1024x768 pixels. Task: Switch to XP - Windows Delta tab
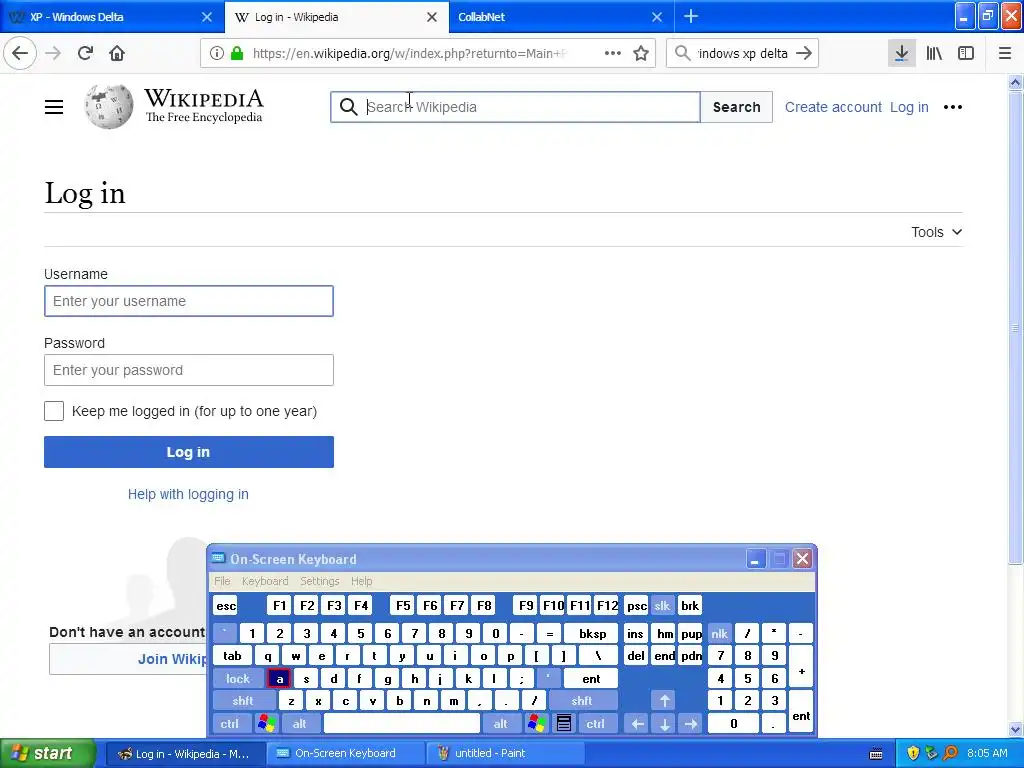(111, 17)
